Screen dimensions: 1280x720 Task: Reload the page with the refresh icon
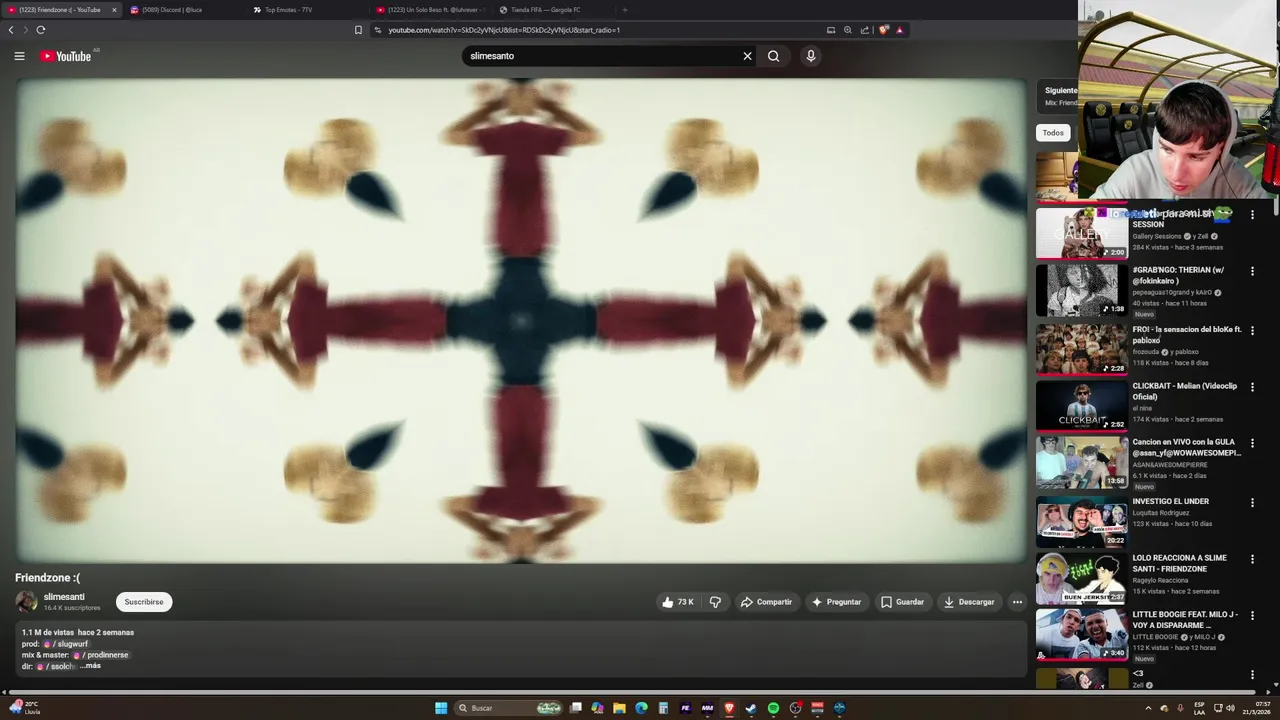(41, 30)
